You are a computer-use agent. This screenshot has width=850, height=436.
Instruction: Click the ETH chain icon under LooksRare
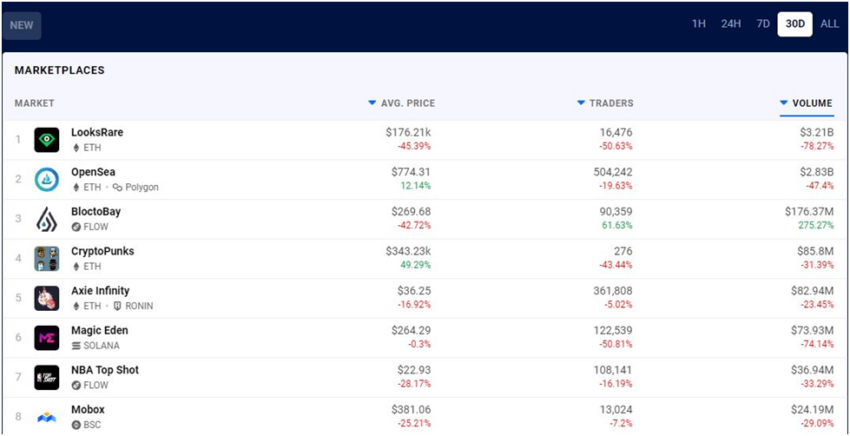coord(76,148)
